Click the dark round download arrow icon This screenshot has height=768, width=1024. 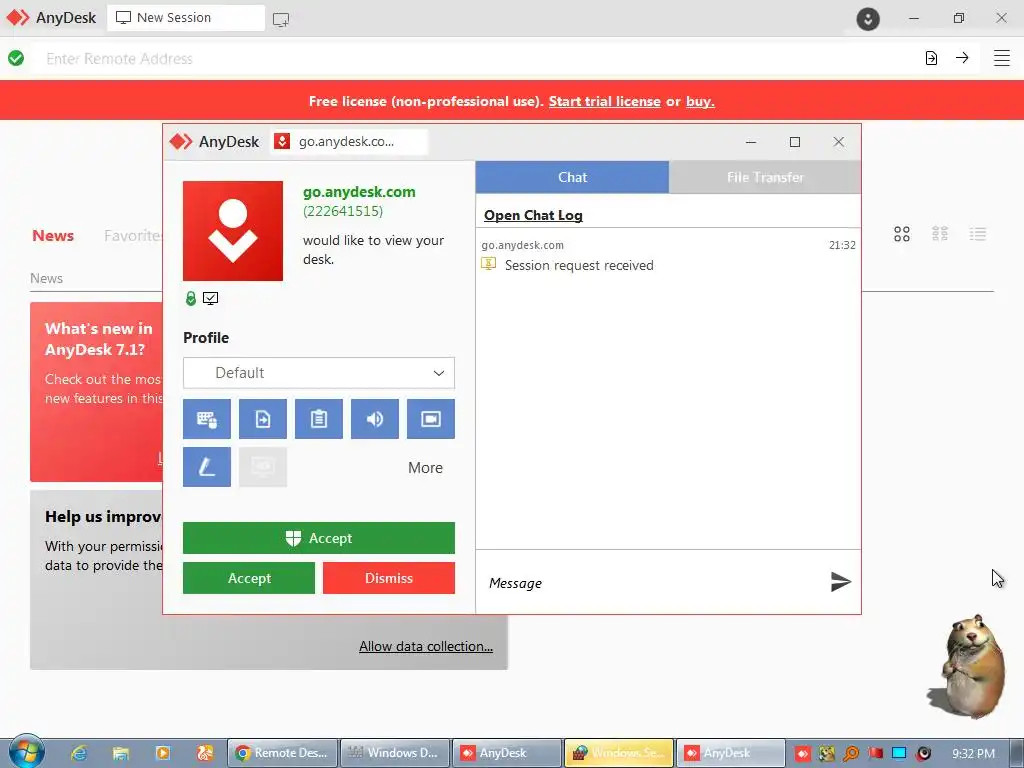pyautogui.click(x=868, y=18)
